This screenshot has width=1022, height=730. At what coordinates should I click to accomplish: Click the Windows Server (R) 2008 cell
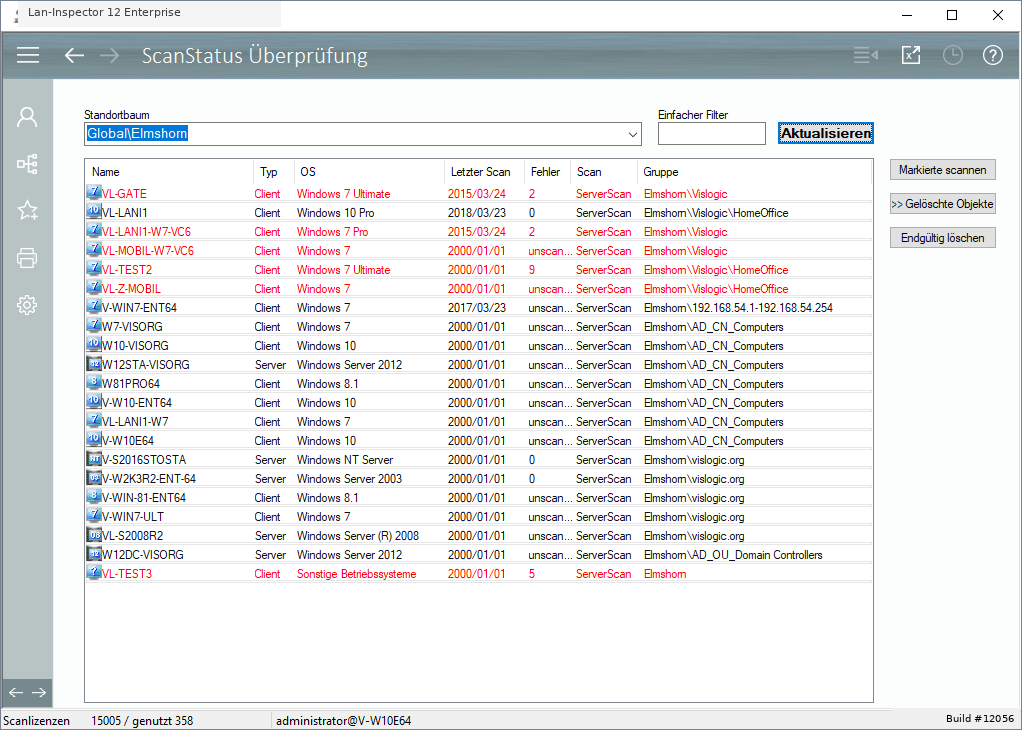point(358,536)
